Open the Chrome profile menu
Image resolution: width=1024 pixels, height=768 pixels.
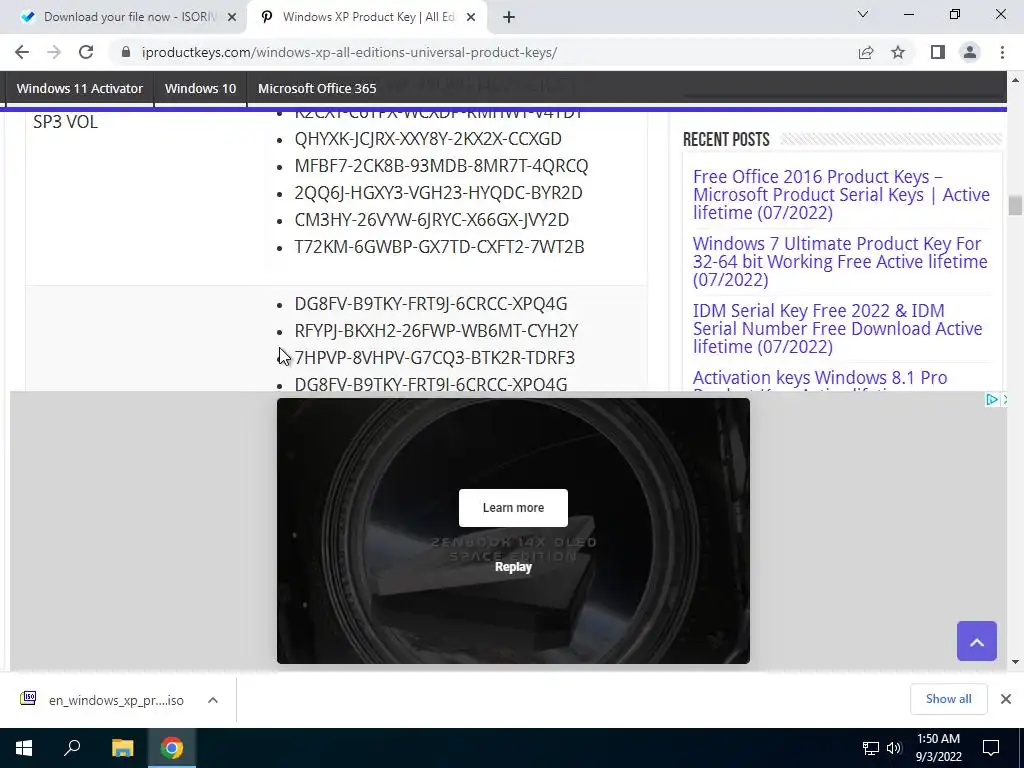coord(970,52)
